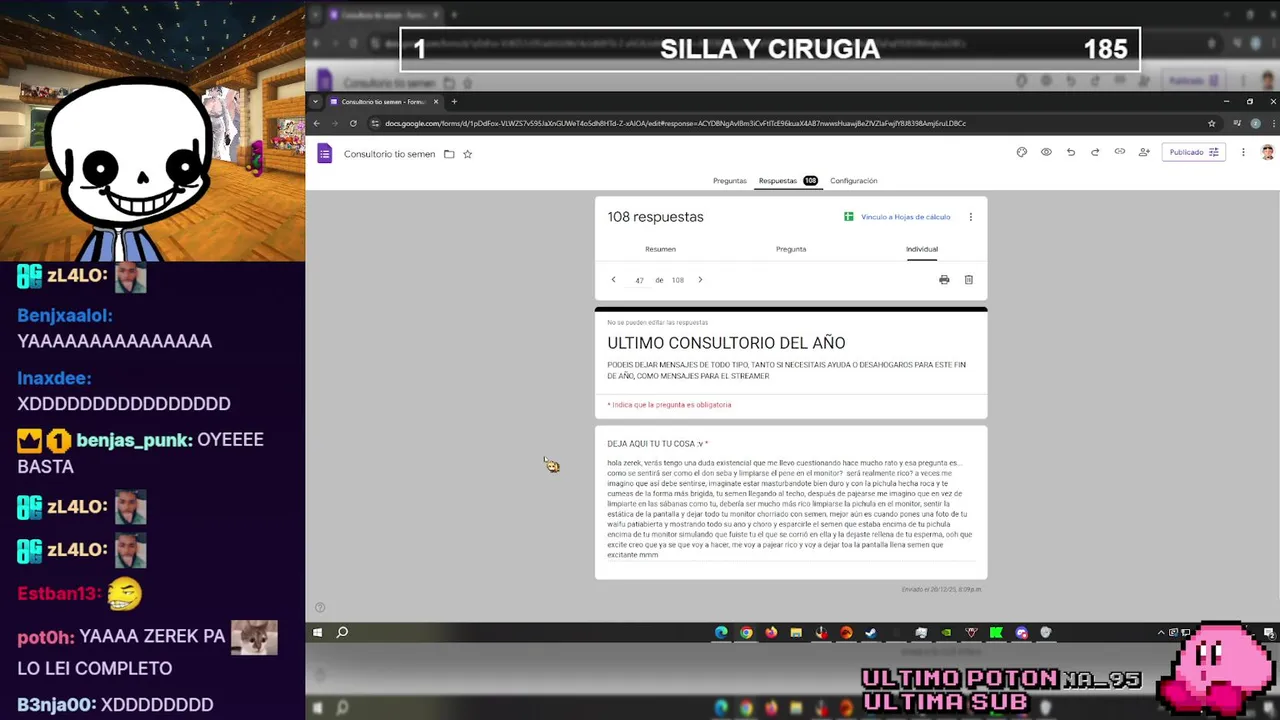This screenshot has height=720, width=1280.
Task: Go to the previous response
Action: (613, 280)
